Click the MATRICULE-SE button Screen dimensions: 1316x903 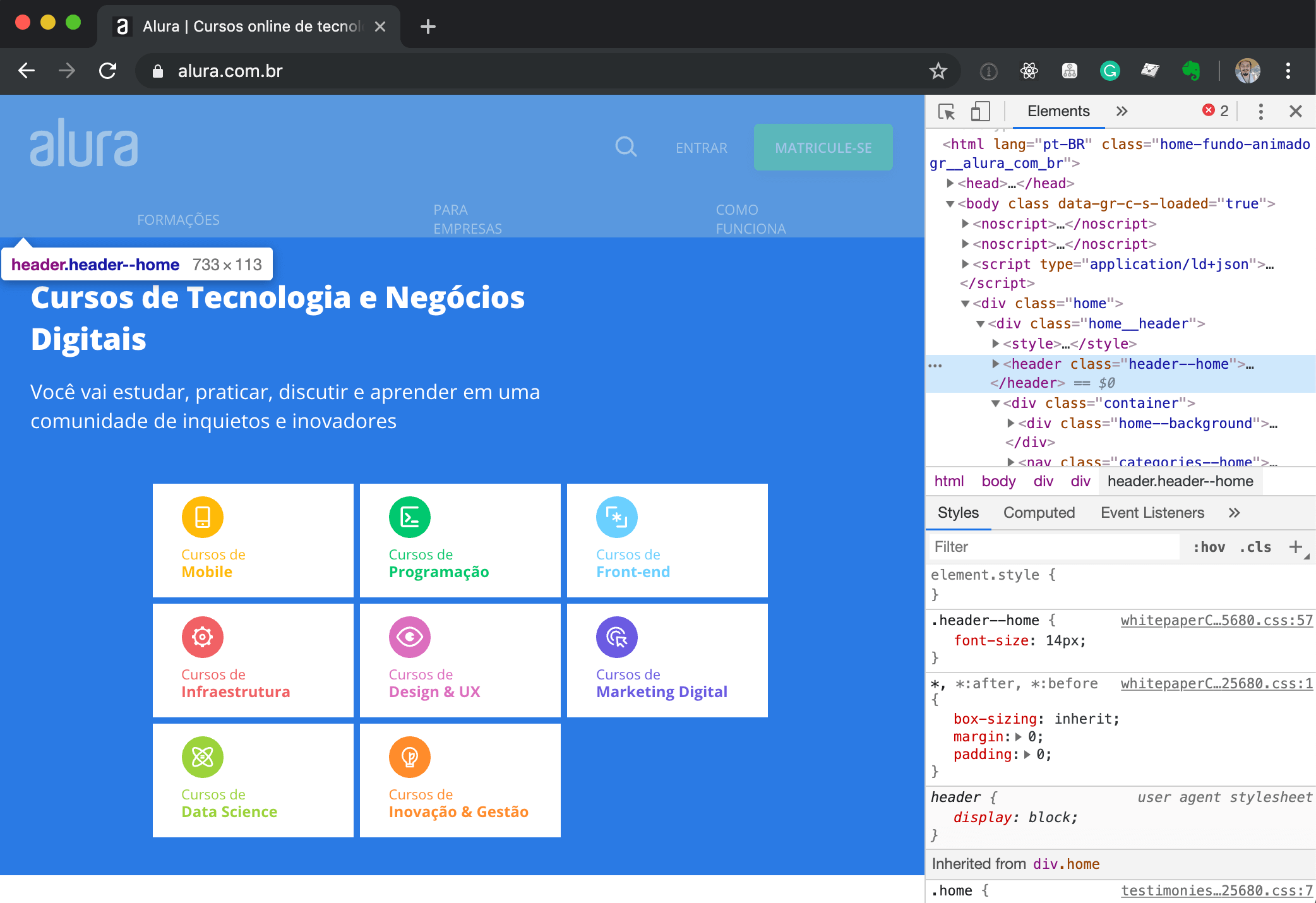click(823, 147)
